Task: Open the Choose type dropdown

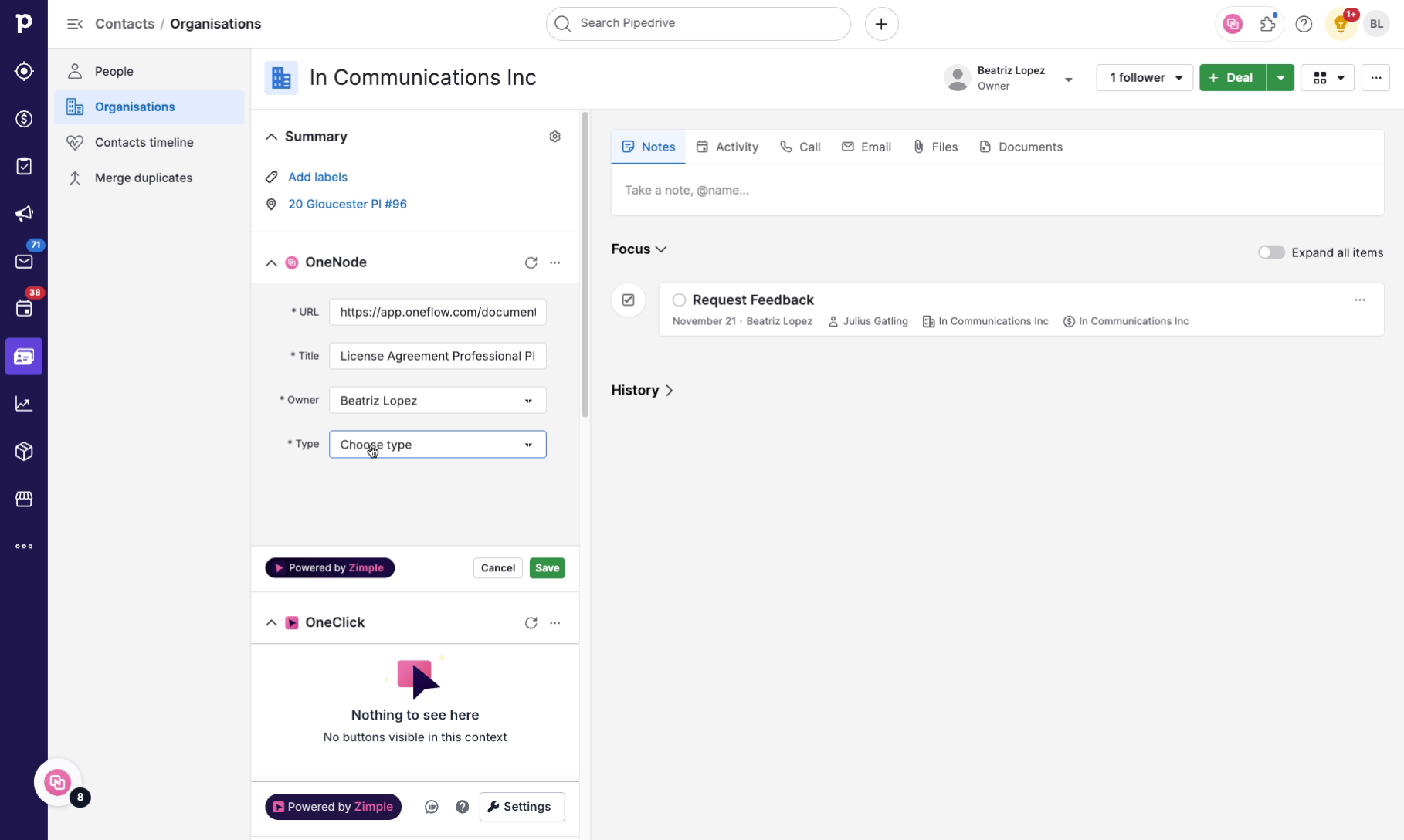Action: tap(438, 444)
